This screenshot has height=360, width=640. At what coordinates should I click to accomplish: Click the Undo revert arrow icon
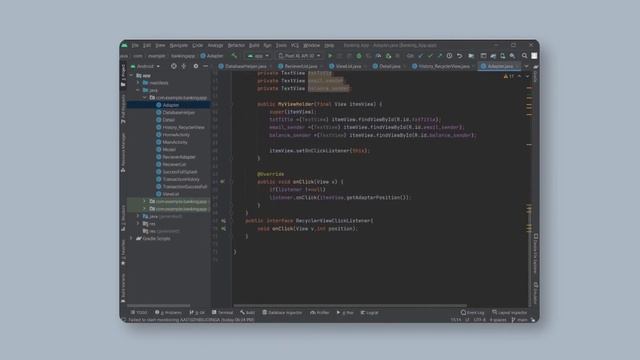coord(460,56)
